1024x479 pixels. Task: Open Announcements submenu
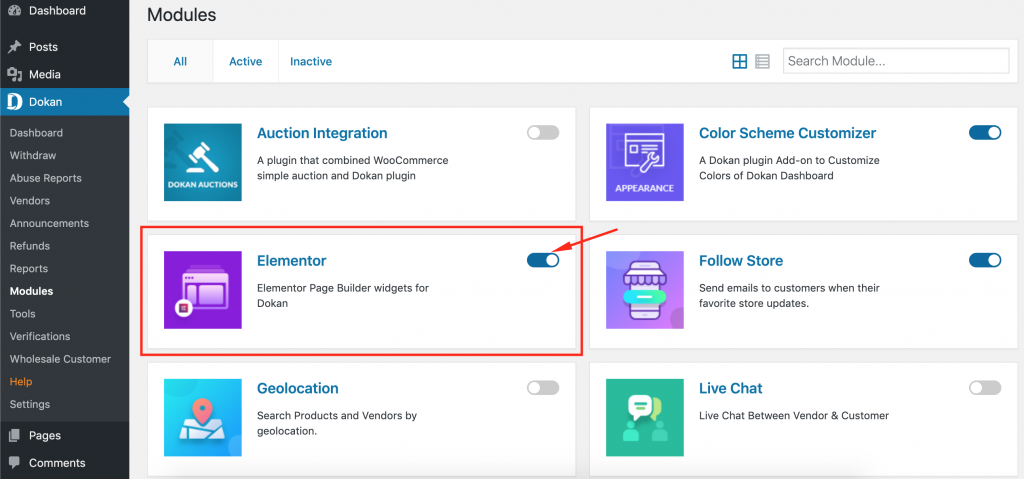(49, 223)
